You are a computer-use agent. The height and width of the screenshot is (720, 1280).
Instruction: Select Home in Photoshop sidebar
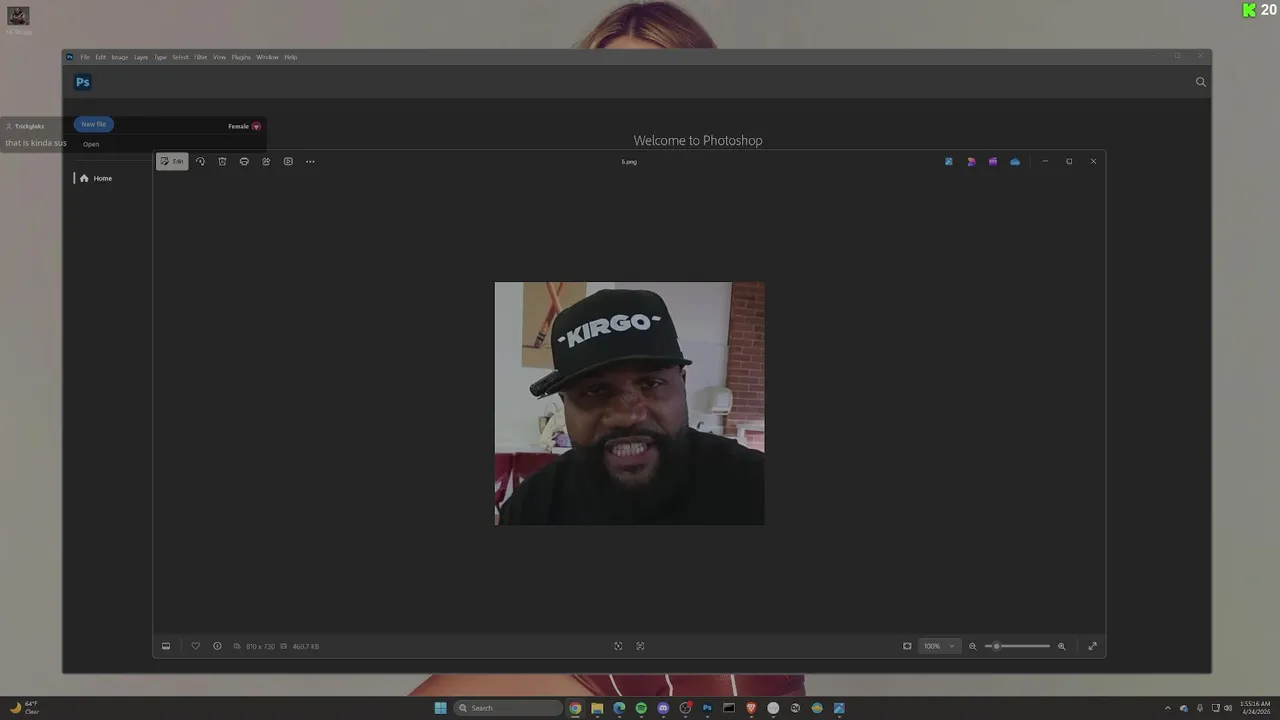pos(96,178)
